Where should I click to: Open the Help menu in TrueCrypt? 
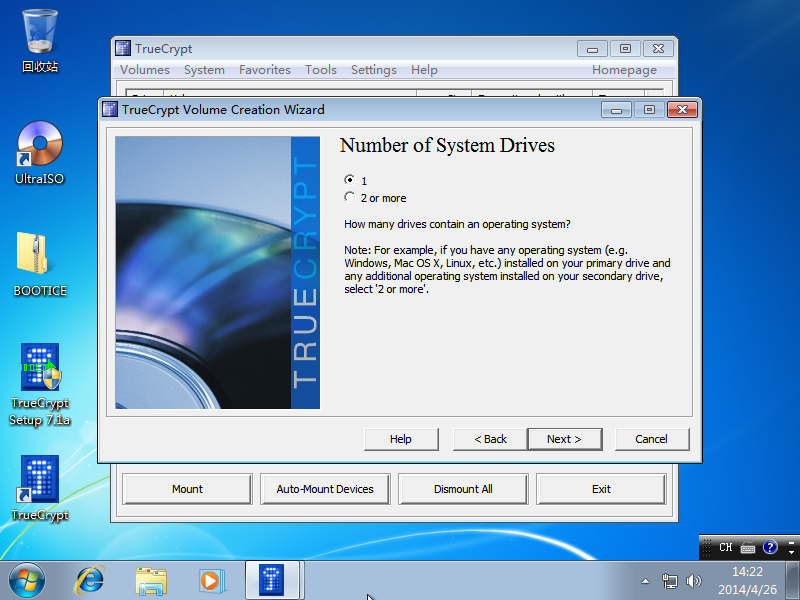424,70
